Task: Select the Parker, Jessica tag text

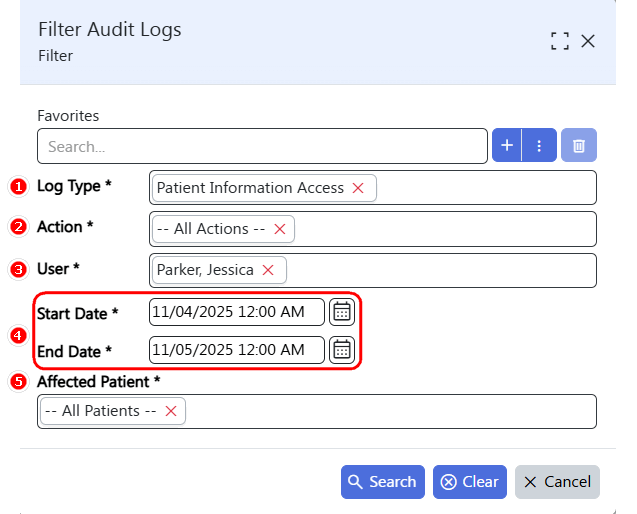Action: click(x=205, y=270)
